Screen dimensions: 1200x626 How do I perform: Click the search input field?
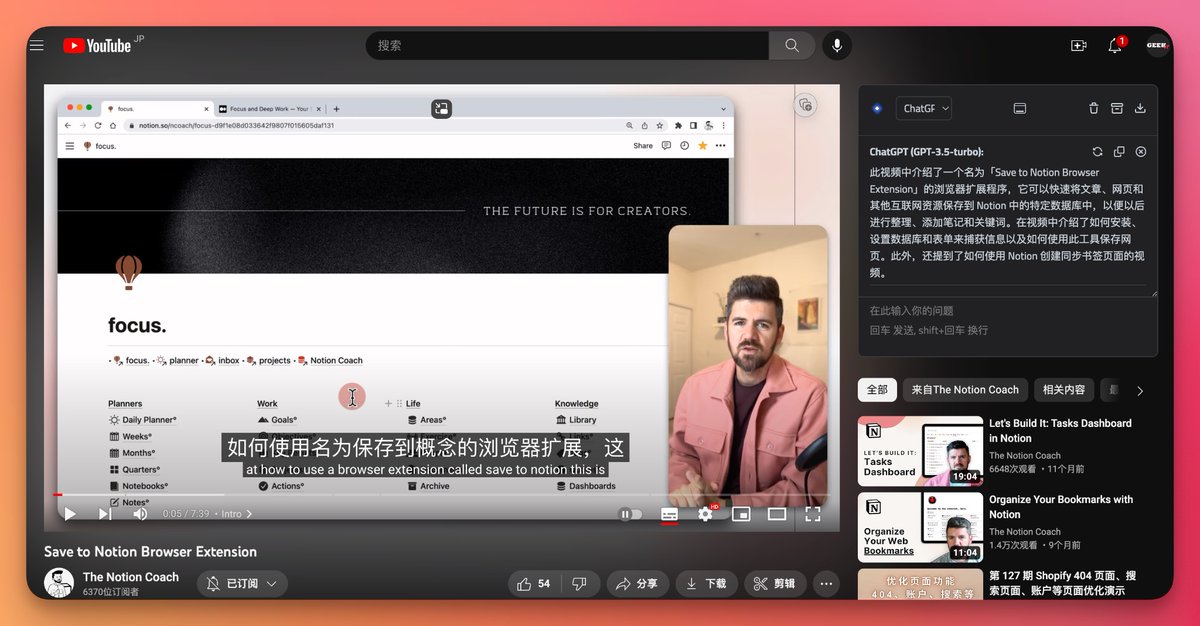point(567,45)
